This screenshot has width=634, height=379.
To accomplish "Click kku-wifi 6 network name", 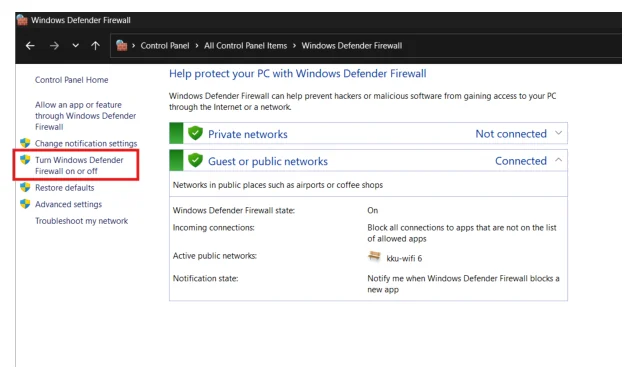I will pos(404,258).
